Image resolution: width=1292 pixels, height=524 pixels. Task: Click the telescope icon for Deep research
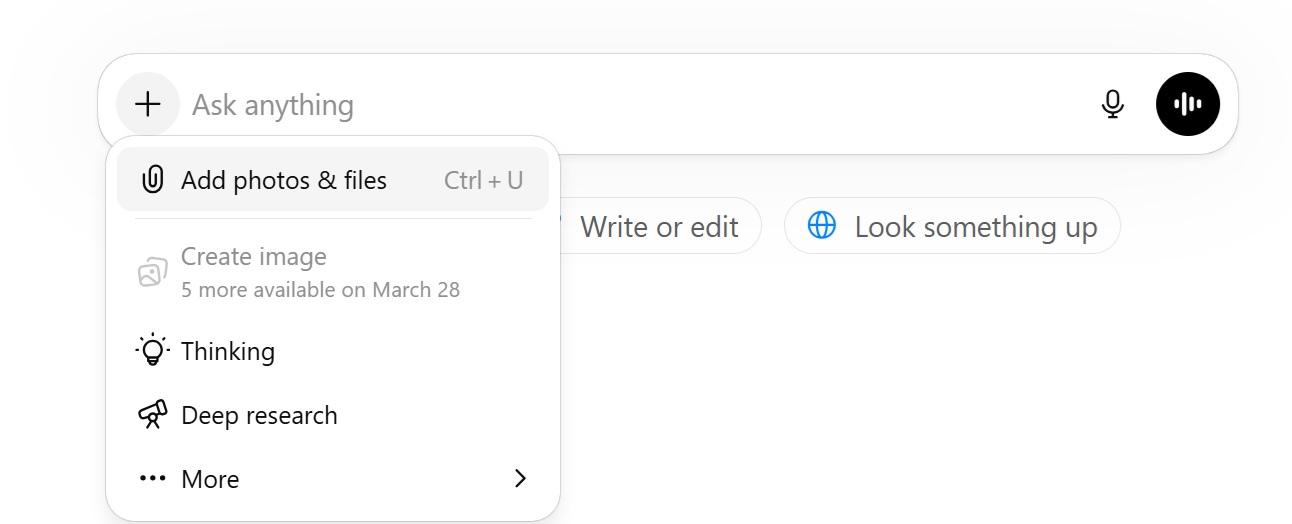pyautogui.click(x=152, y=415)
